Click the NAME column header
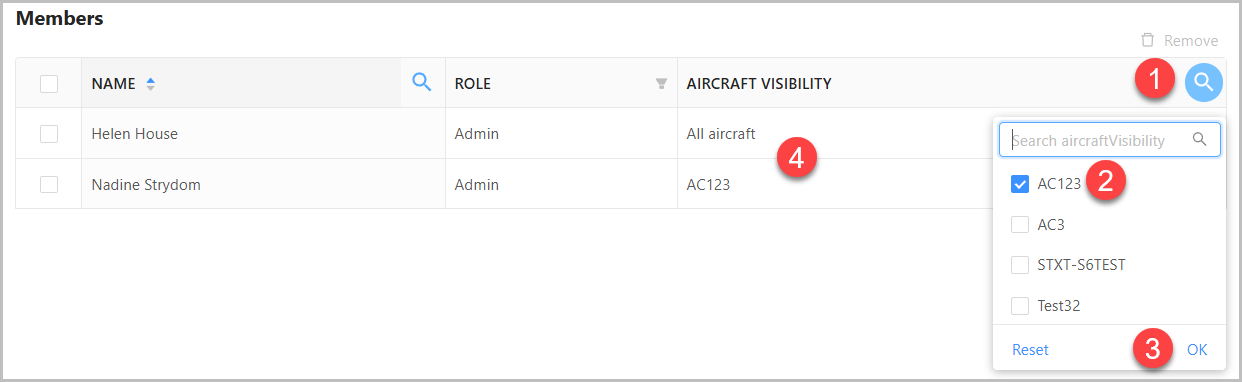This screenshot has width=1242, height=382. (x=113, y=84)
